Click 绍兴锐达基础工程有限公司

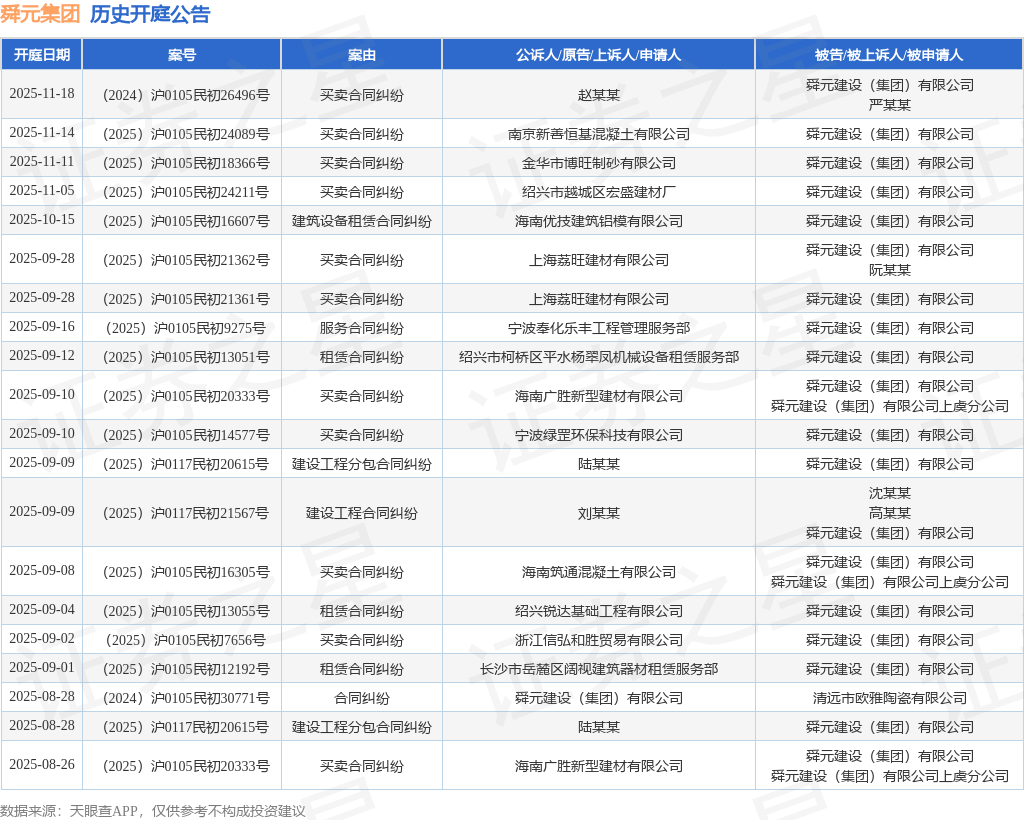pos(598,611)
